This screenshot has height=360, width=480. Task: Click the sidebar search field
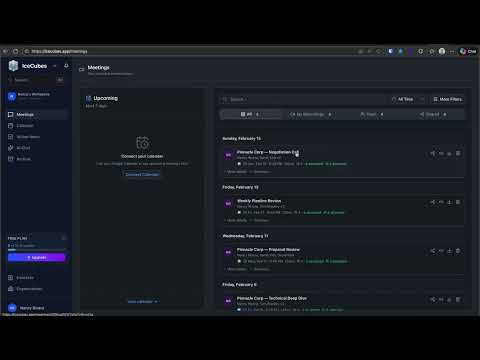(x=36, y=80)
